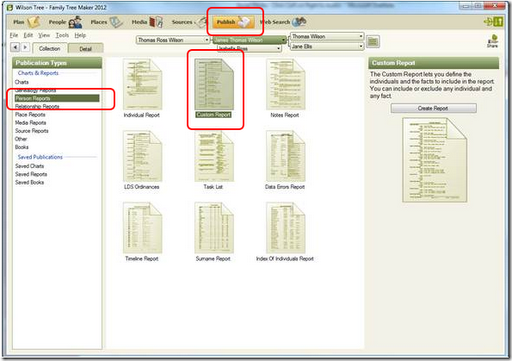Open Saved Books list
The width and height of the screenshot is (512, 361).
30,182
